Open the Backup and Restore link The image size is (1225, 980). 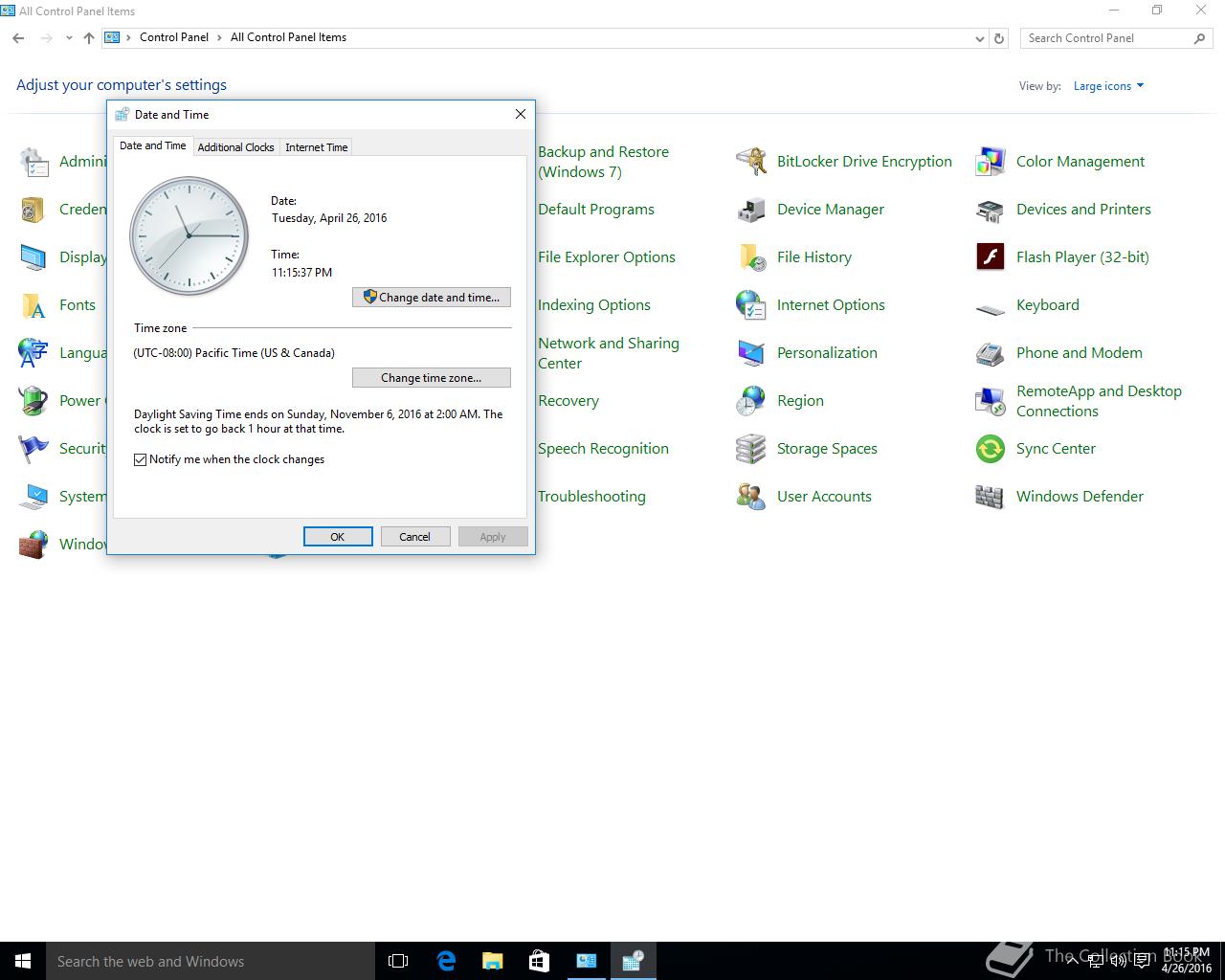coord(603,162)
